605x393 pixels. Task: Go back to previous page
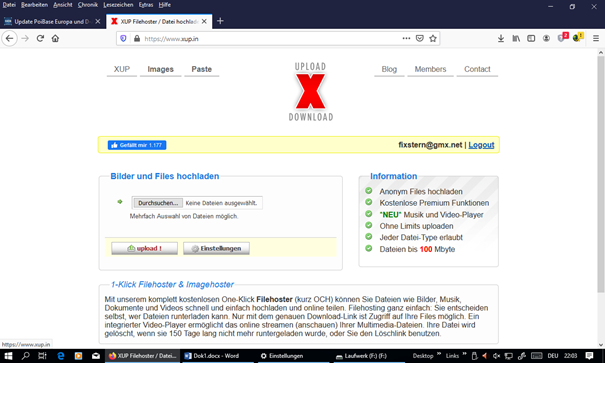pos(10,39)
